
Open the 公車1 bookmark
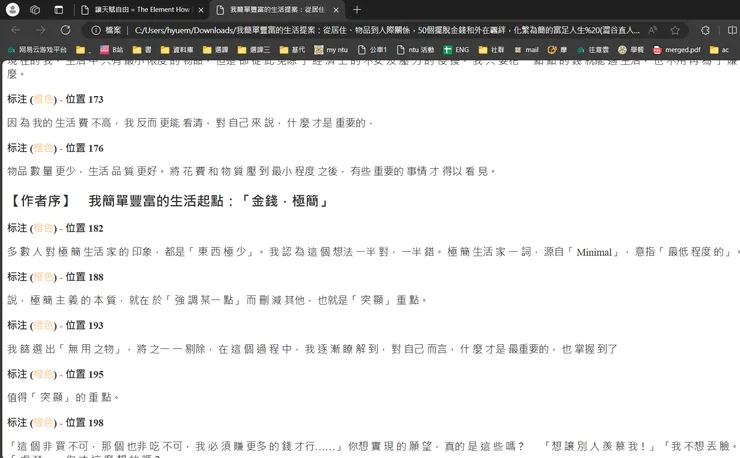[372, 50]
